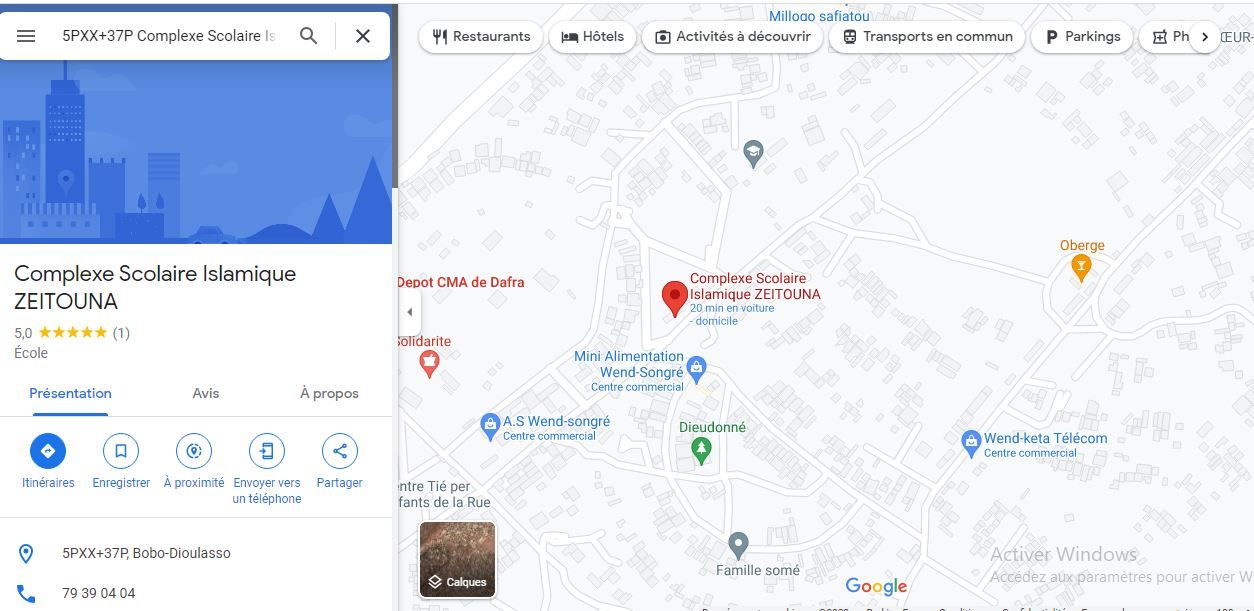
Task: Switch to the Avis tab
Action: (x=206, y=394)
